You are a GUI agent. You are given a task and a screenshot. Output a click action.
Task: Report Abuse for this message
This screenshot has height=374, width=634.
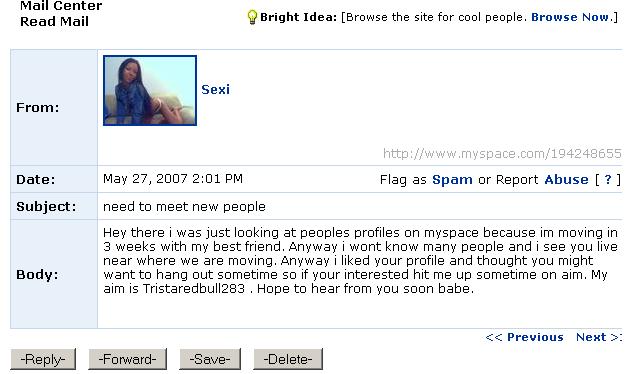pos(566,180)
